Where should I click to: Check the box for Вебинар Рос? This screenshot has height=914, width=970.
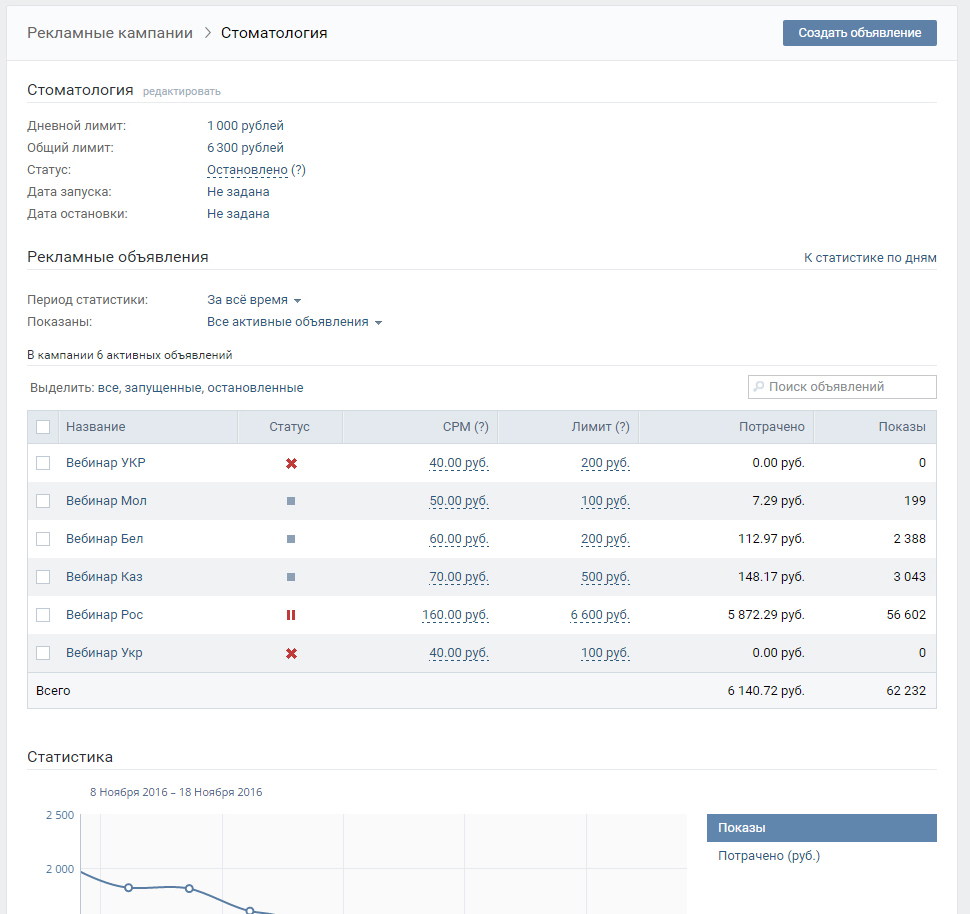43,615
